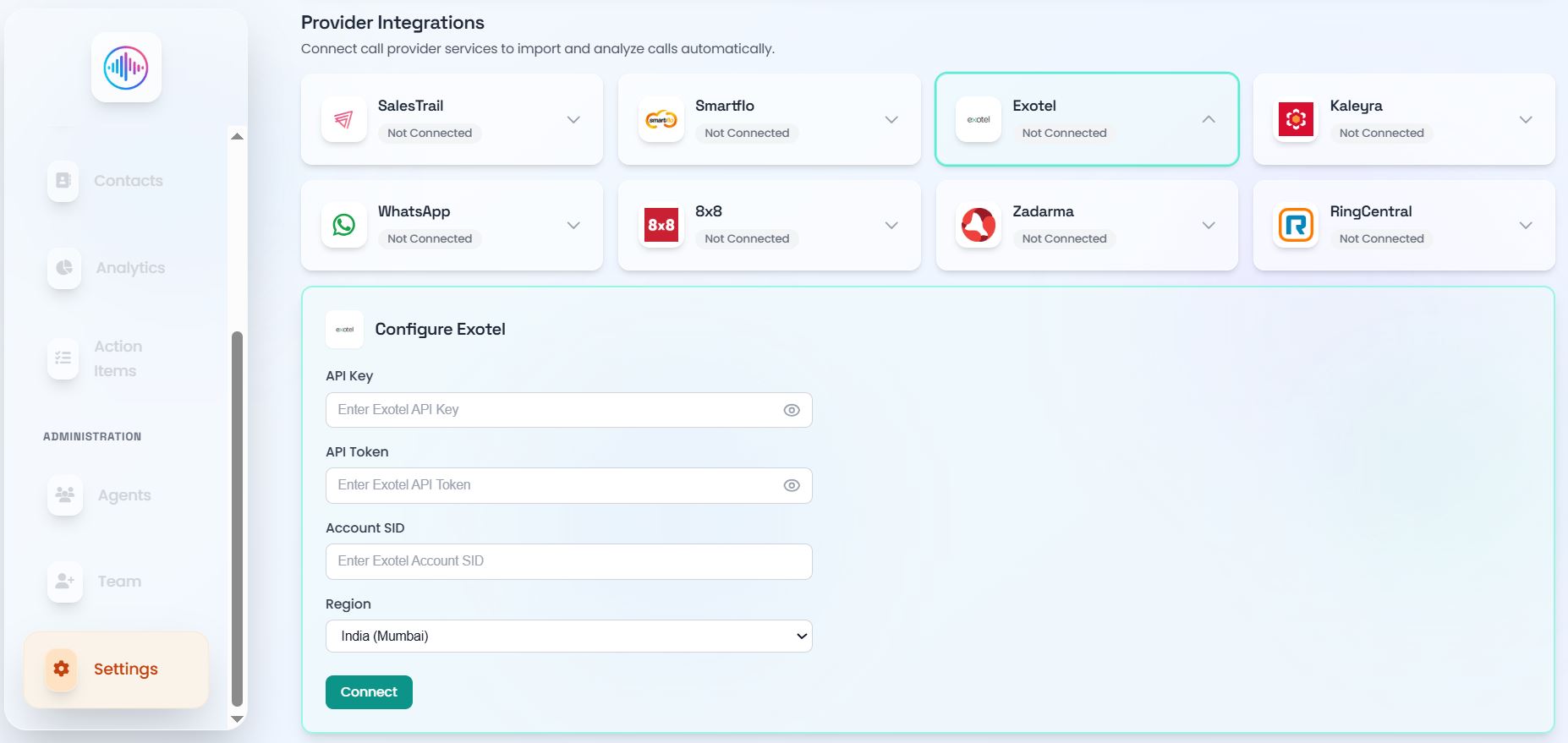Expand the 8x8 provider card
The height and width of the screenshot is (743, 1568).
[891, 225]
